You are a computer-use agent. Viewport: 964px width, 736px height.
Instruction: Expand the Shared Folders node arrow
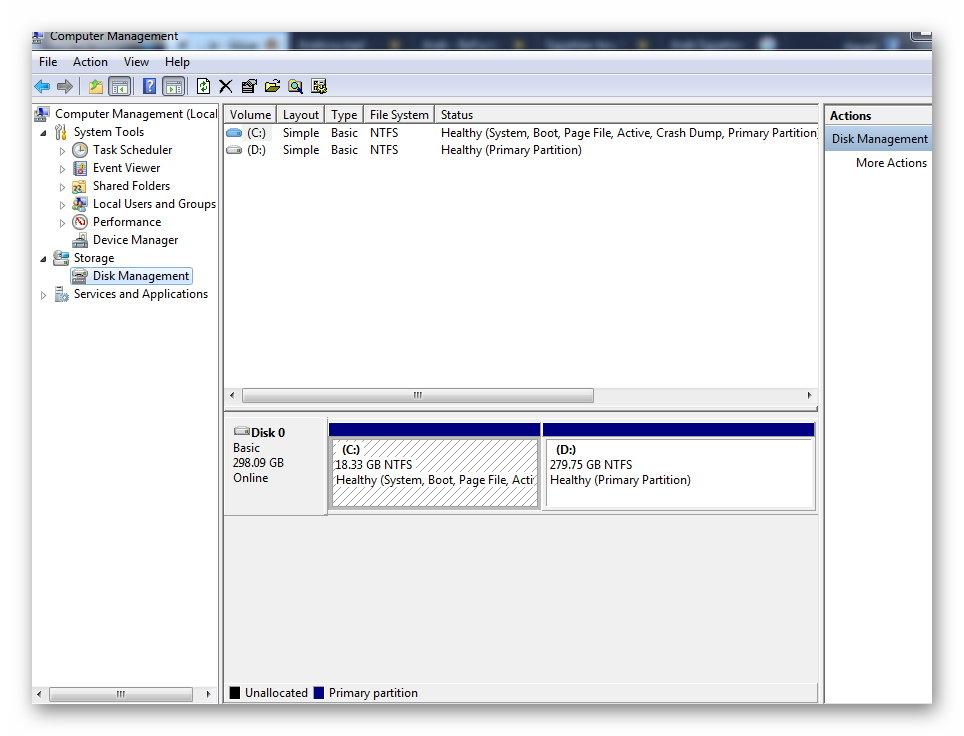[x=62, y=186]
